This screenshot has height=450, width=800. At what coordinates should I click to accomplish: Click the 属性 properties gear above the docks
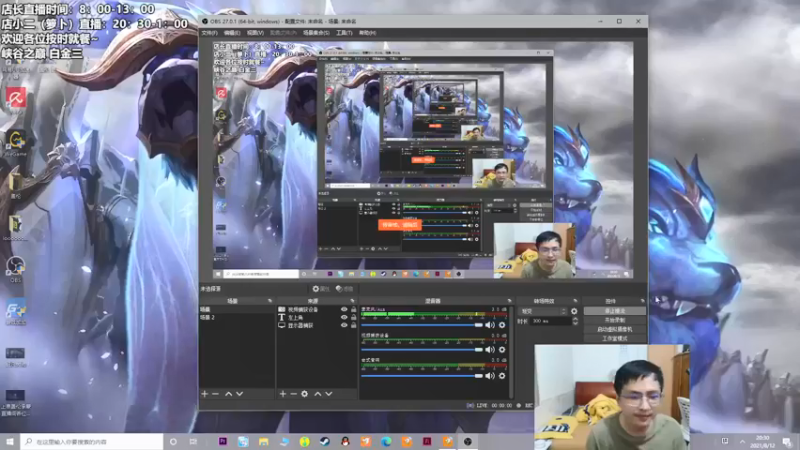point(321,289)
